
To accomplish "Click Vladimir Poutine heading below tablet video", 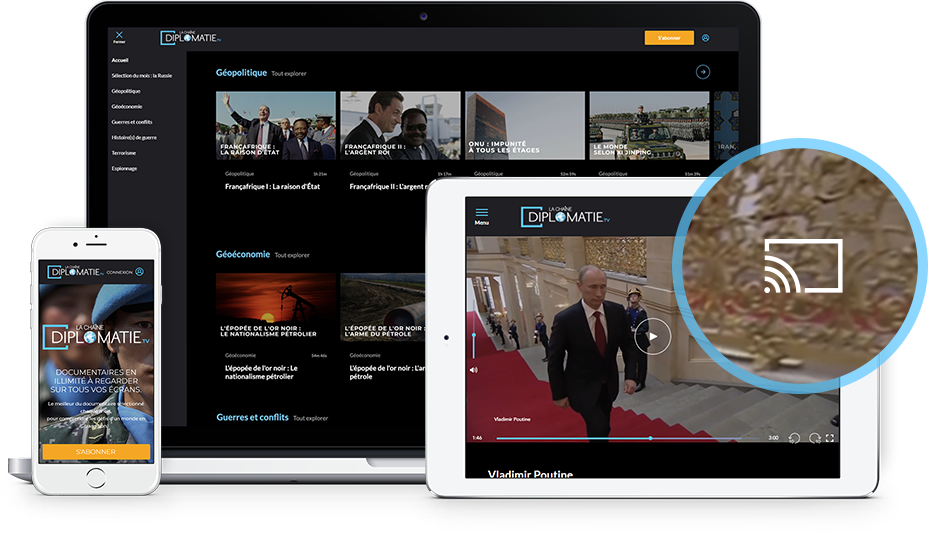I will [530, 474].
